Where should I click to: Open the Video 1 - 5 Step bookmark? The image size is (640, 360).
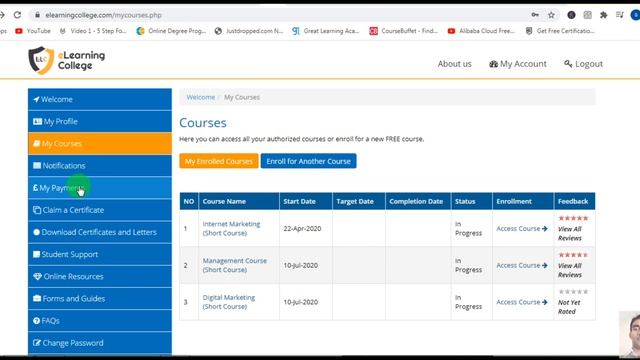(93, 31)
